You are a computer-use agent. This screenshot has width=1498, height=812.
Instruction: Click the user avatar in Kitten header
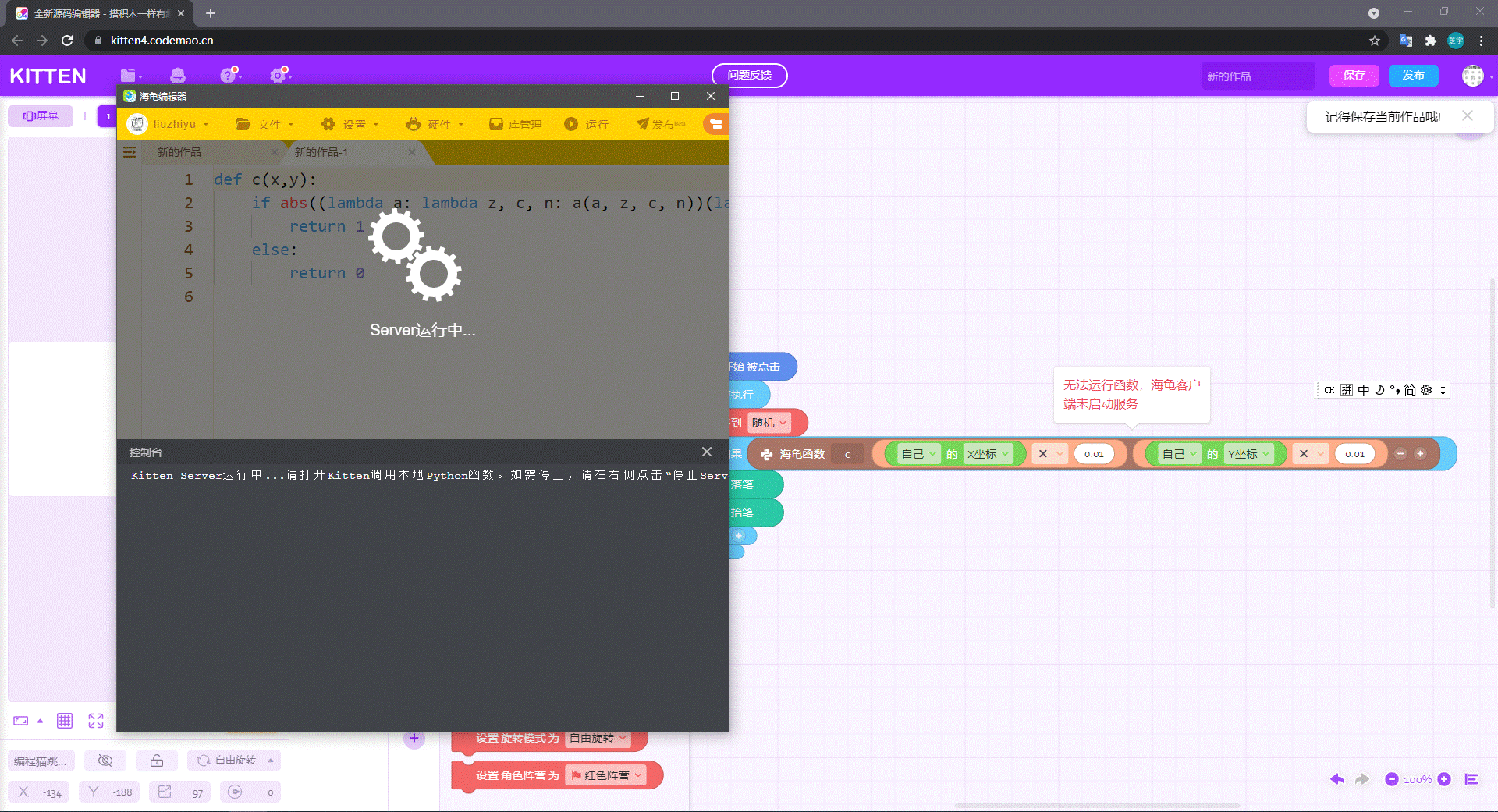click(1472, 76)
